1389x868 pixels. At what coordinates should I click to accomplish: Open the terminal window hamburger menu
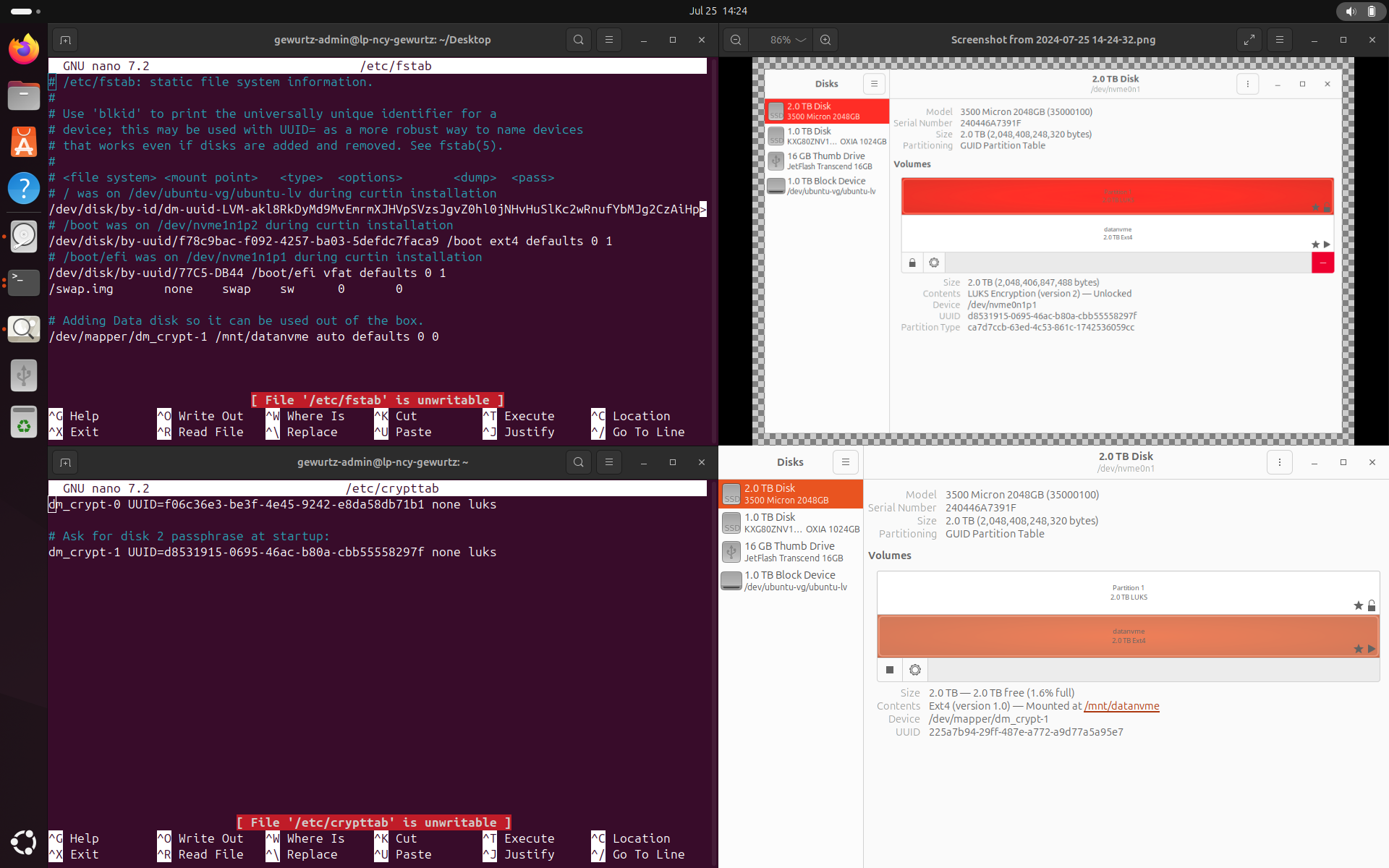pyautogui.click(x=609, y=40)
